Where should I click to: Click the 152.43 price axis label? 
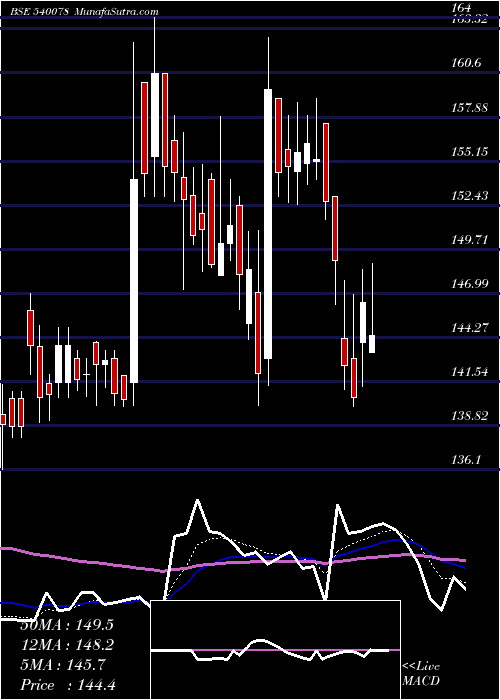pos(469,196)
